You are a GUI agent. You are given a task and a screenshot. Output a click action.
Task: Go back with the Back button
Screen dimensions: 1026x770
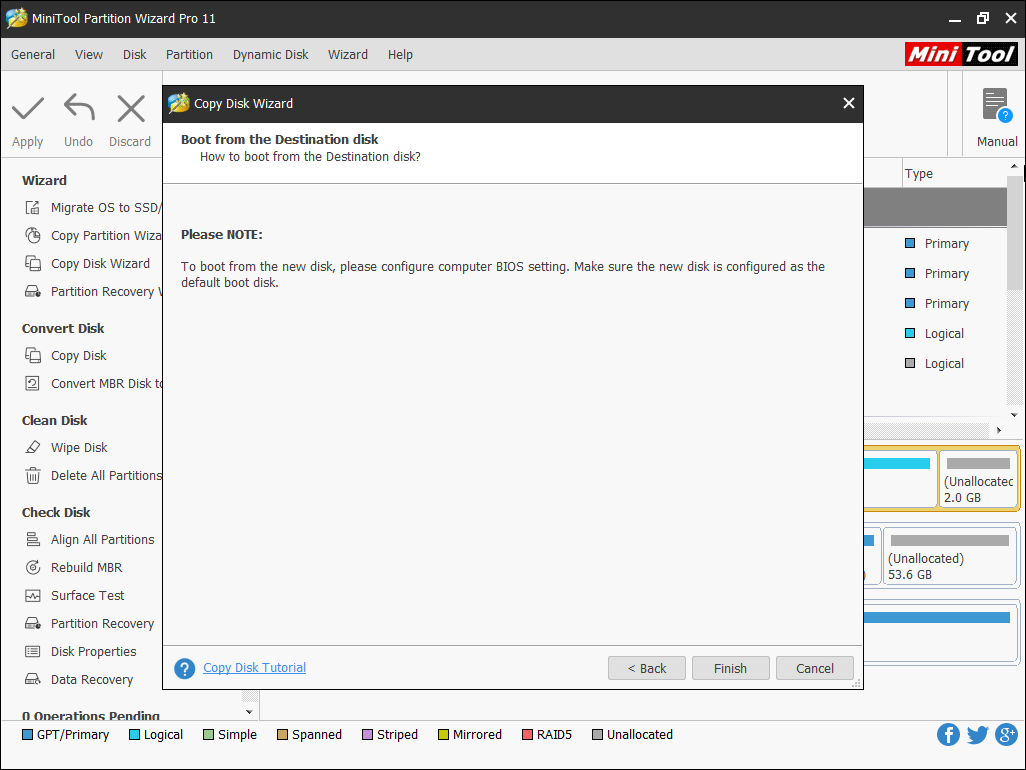pyautogui.click(x=646, y=669)
